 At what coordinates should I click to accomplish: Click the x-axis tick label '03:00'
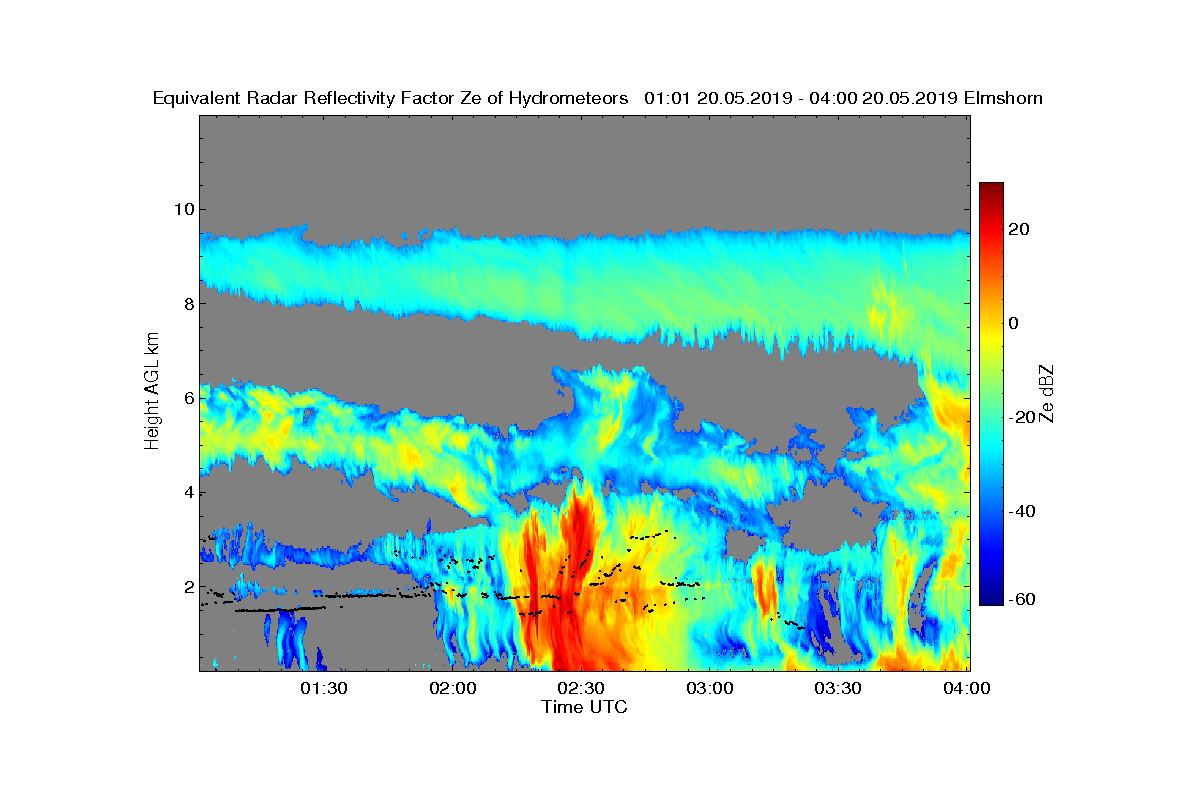click(x=711, y=688)
